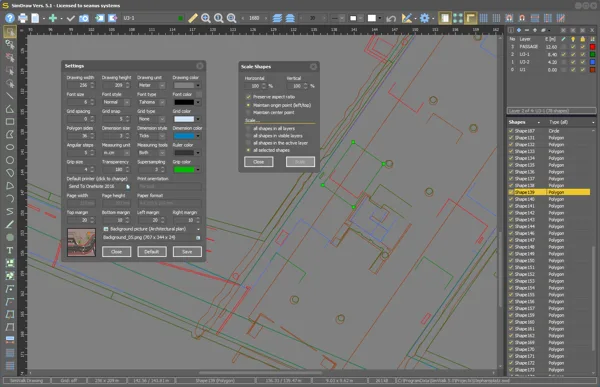Screen dimensions: 600x387
Task: Select Maintain origin point (left/top) option
Action: (x=248, y=105)
